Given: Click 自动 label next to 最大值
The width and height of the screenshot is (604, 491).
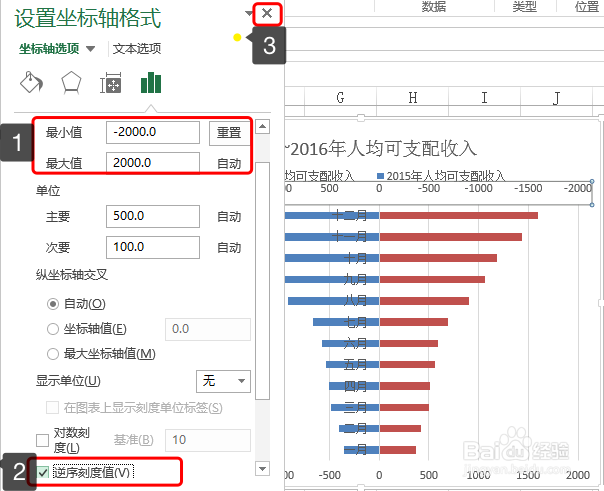Looking at the screenshot, I should (x=229, y=164).
